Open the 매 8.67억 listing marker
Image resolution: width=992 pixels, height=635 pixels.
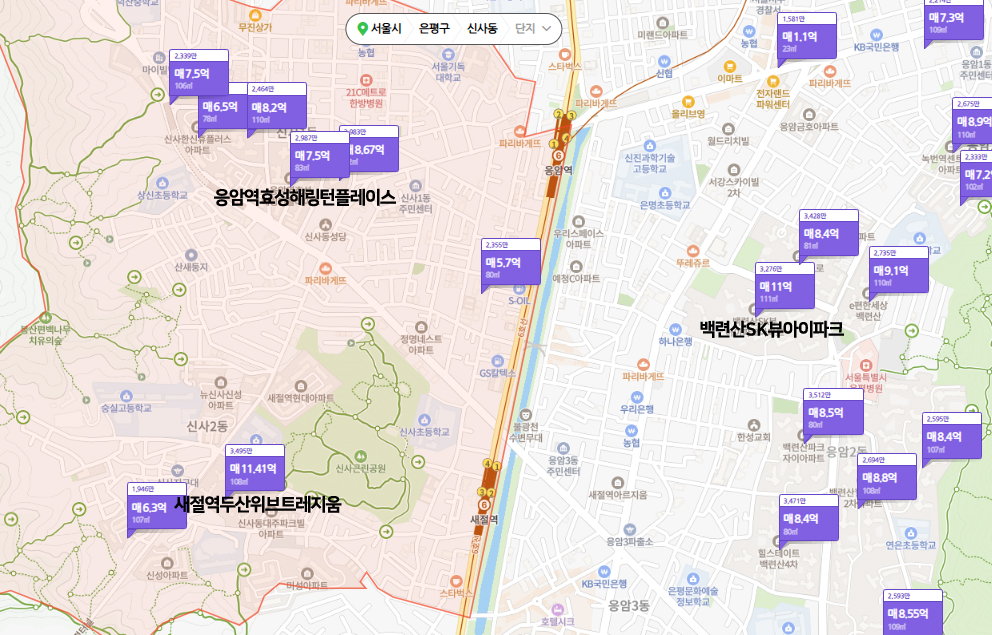374,151
